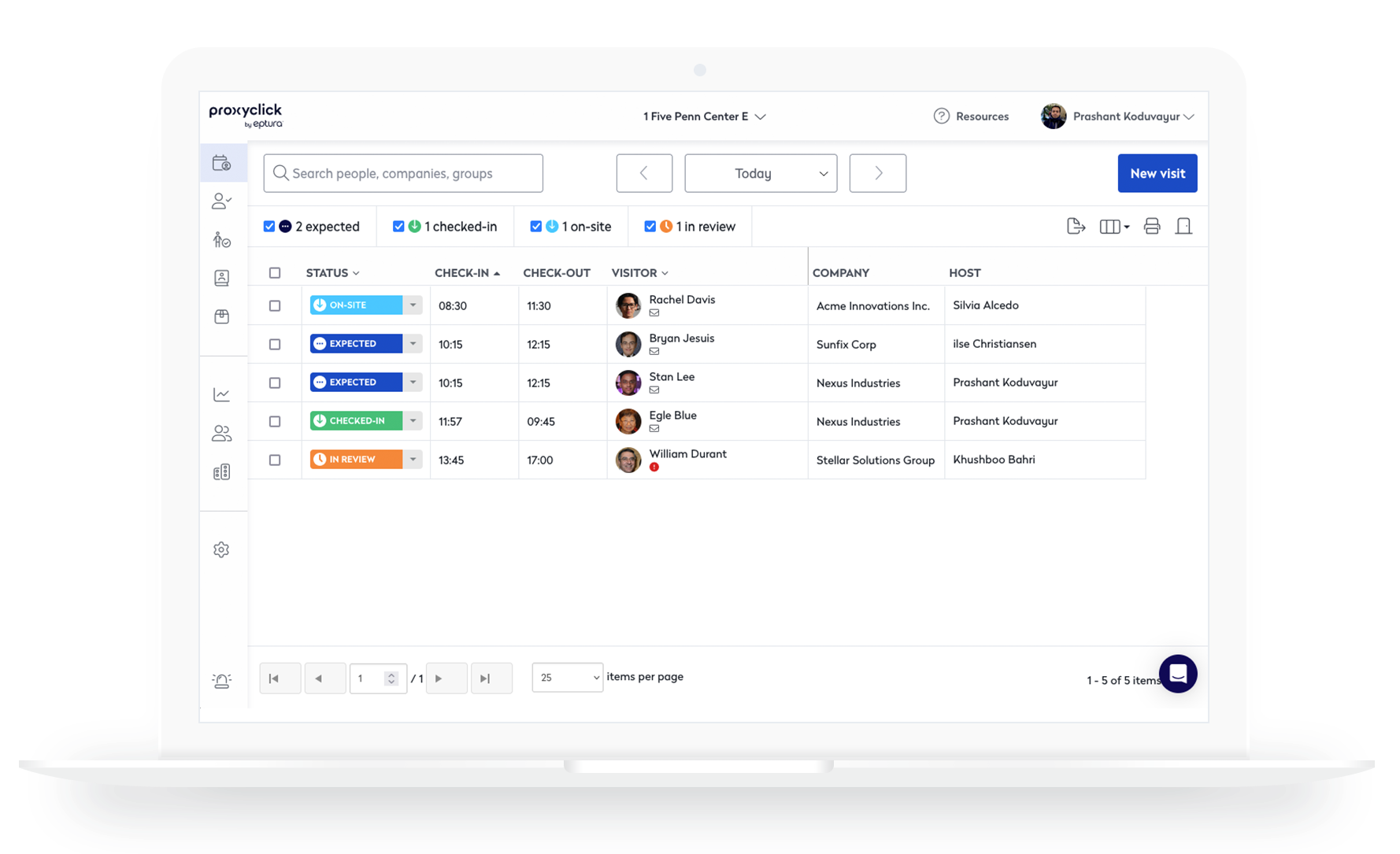1400x854 pixels.
Task: Uncheck the 2 expected filter
Action: pyautogui.click(x=269, y=226)
